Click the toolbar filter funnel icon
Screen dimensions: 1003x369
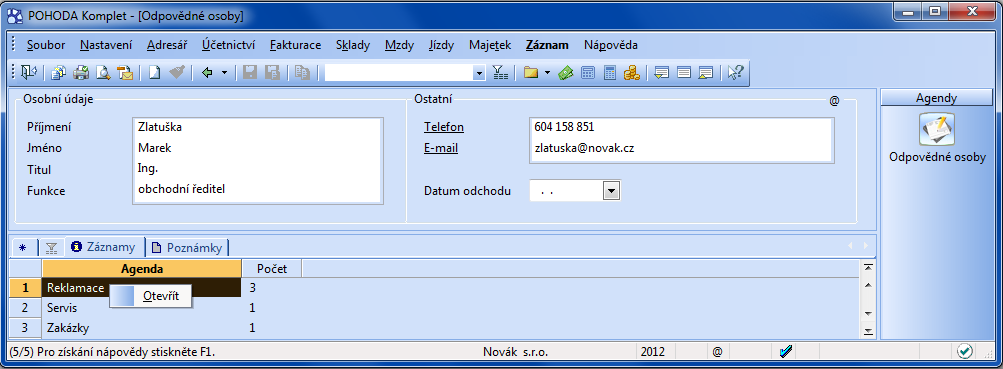coord(500,73)
